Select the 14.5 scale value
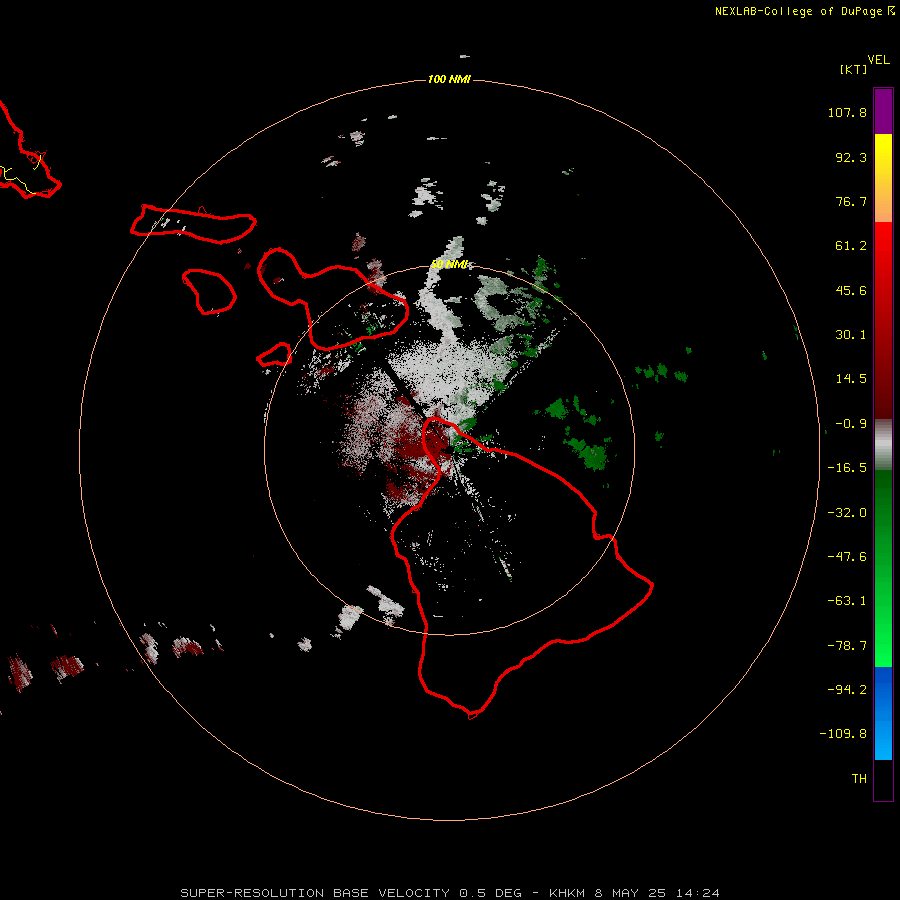 point(851,379)
